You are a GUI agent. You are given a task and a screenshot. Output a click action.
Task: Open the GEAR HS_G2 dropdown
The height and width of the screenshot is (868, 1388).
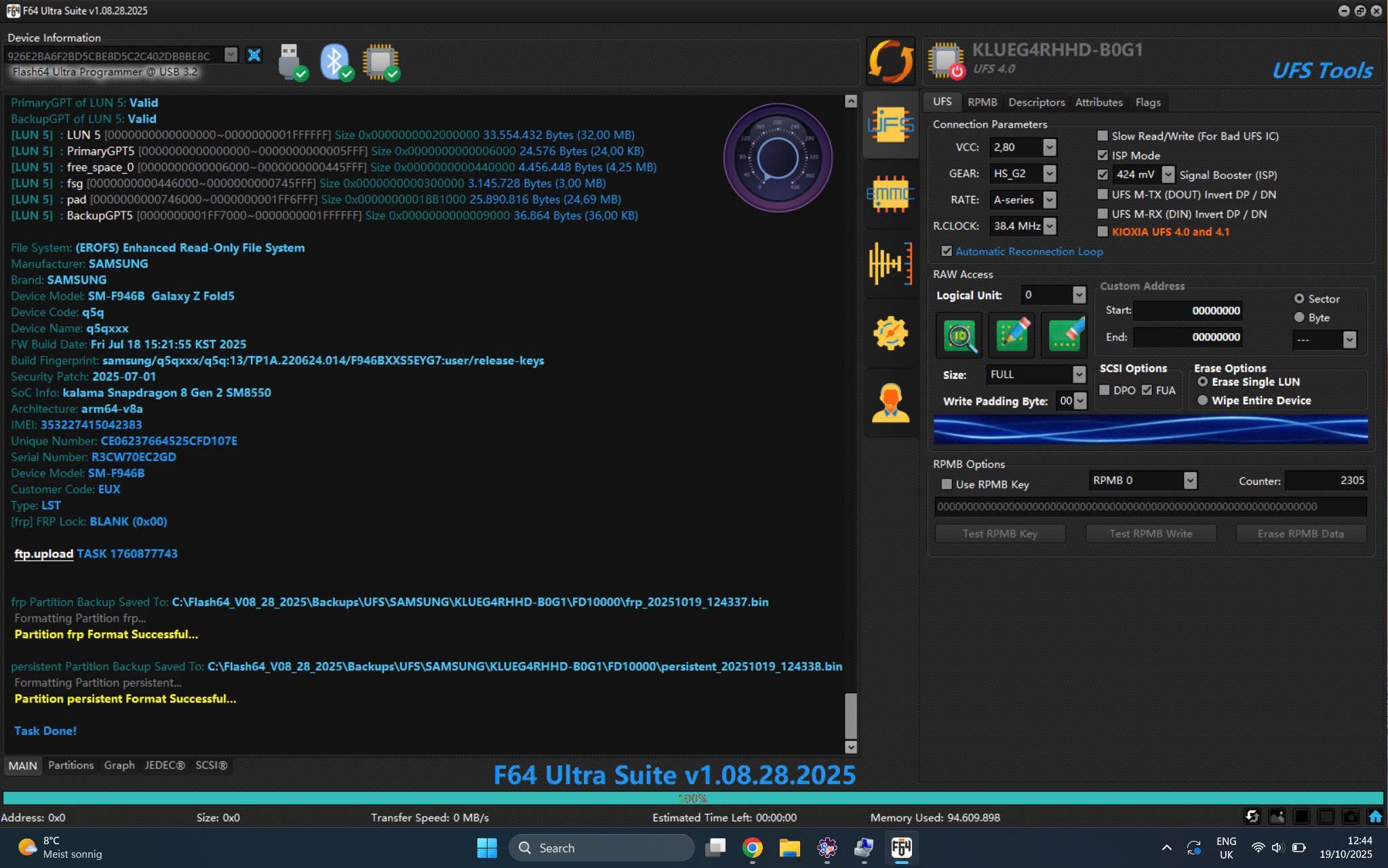point(1049,174)
